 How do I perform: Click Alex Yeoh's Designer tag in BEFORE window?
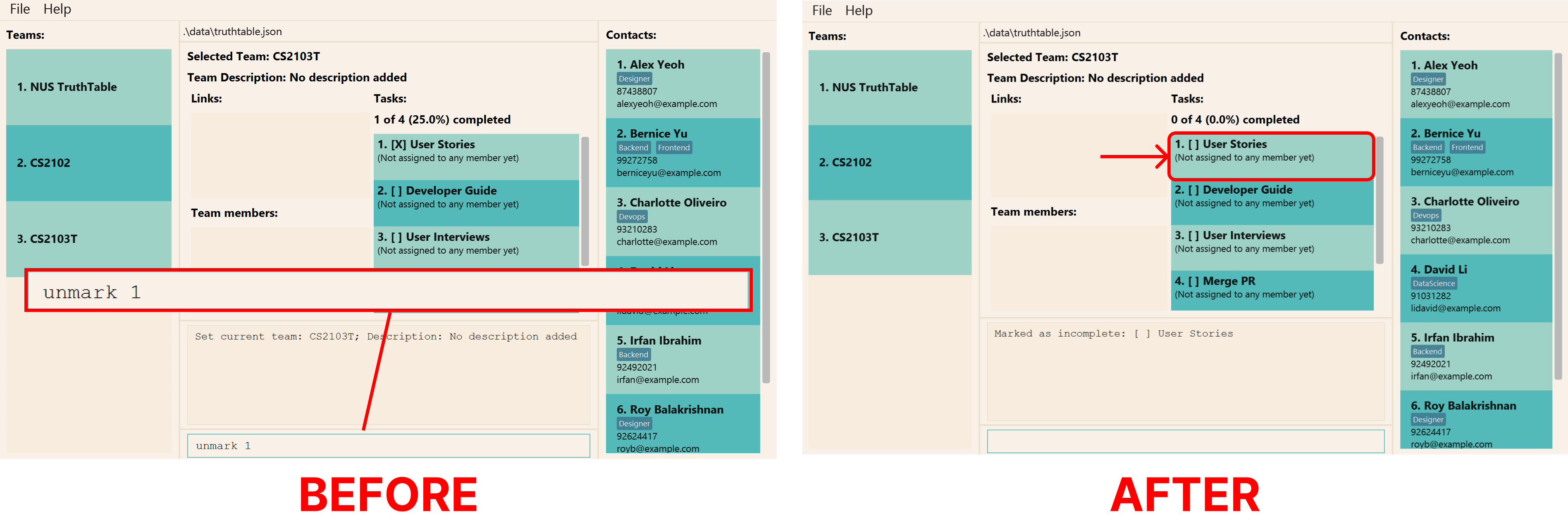634,78
